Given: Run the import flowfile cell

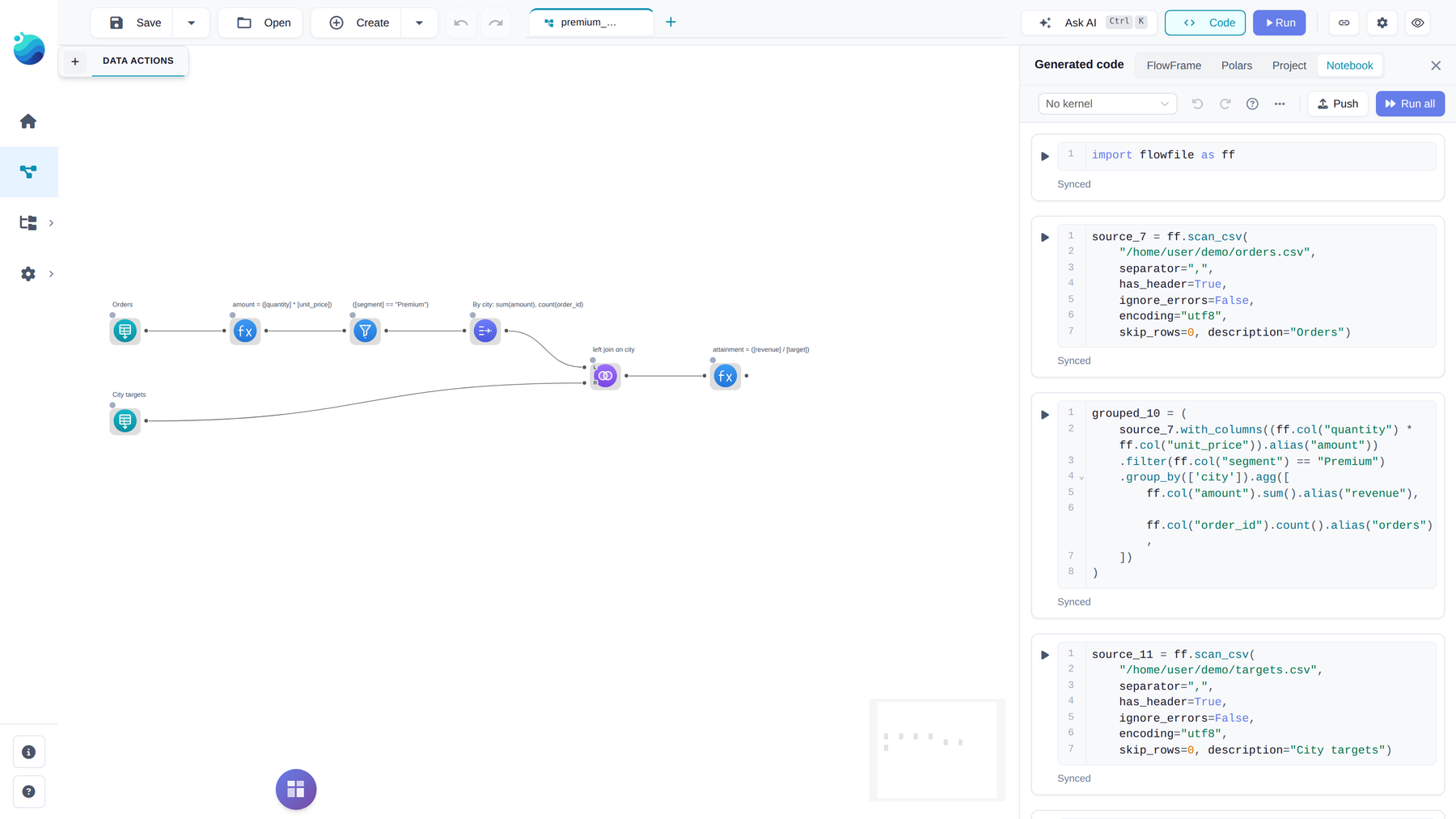Looking at the screenshot, I should (1045, 156).
